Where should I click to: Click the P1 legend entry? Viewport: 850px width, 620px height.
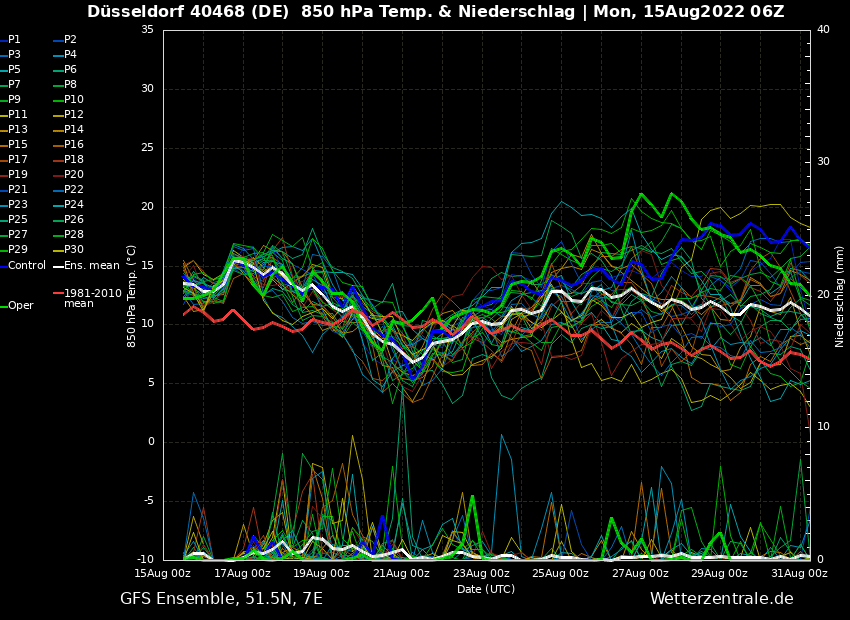(x=14, y=40)
